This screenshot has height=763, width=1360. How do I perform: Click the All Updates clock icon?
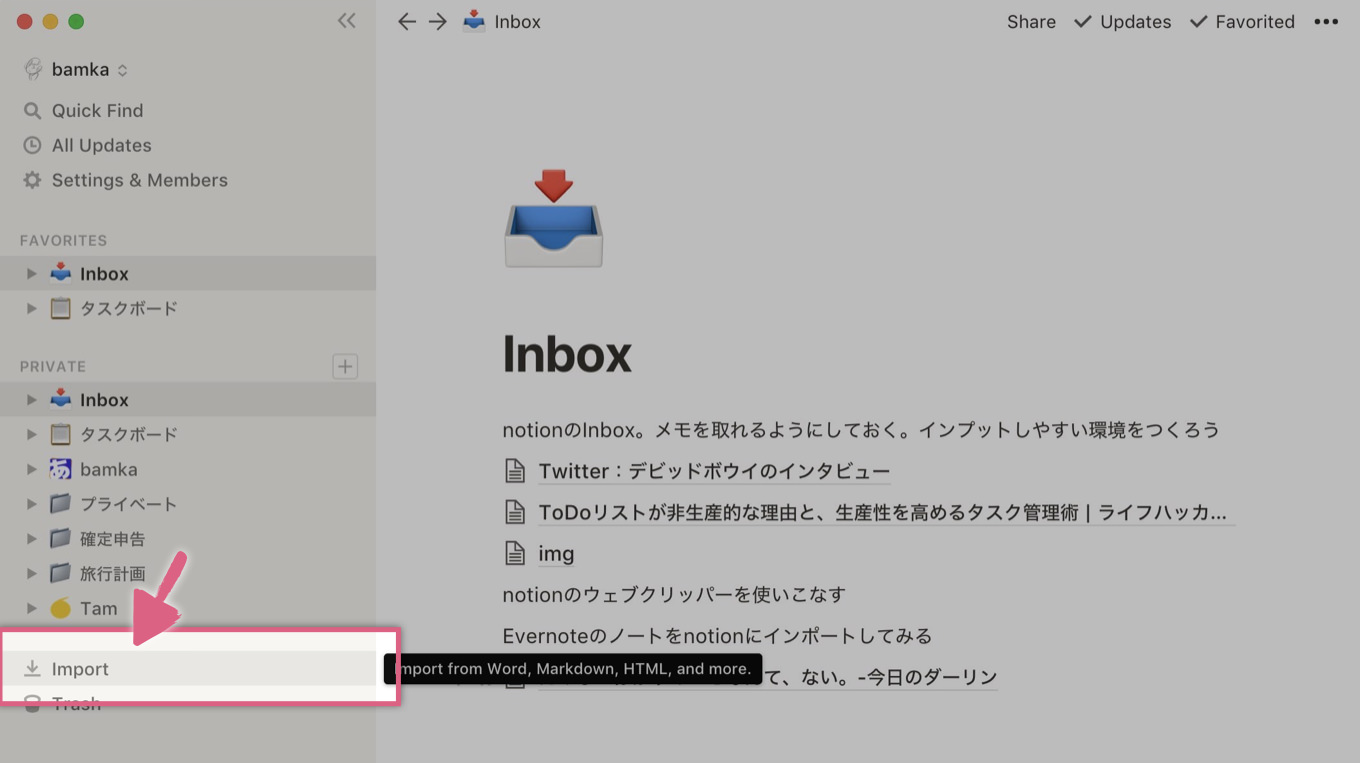pyautogui.click(x=33, y=146)
